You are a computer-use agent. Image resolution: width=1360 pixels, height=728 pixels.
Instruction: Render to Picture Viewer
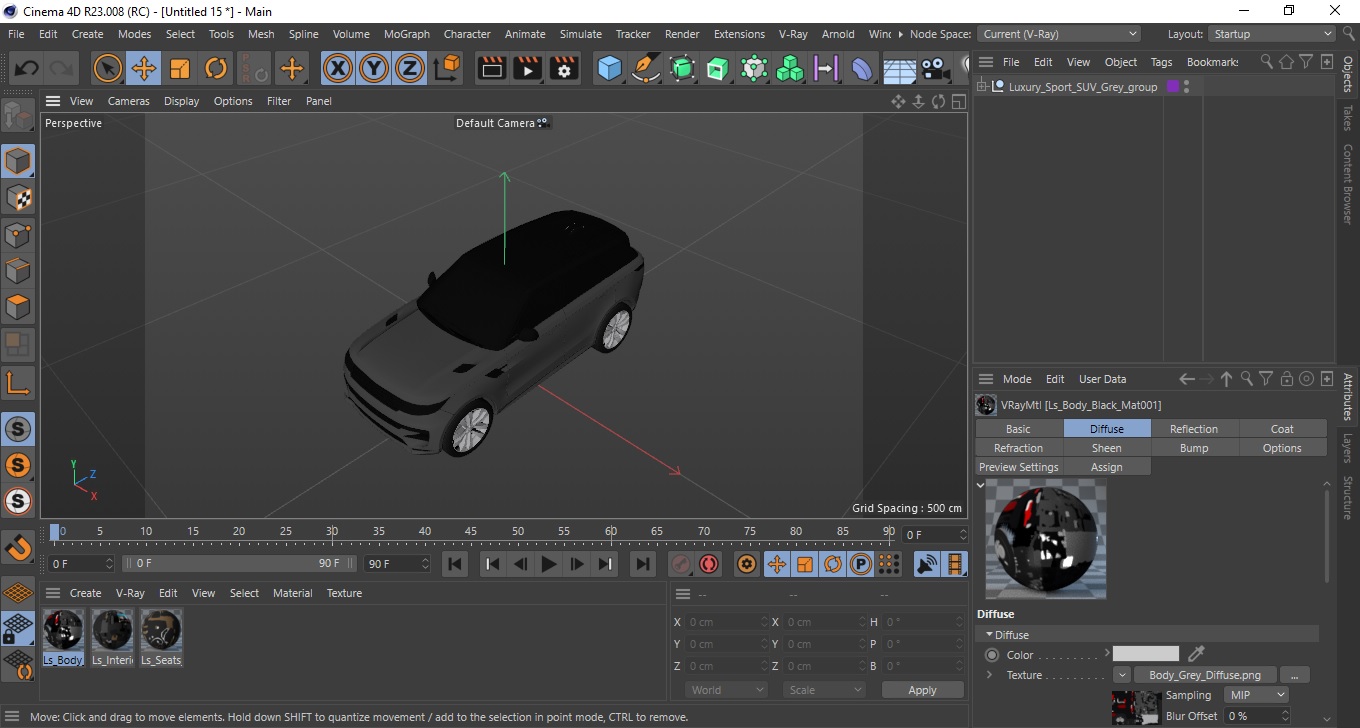click(x=528, y=69)
